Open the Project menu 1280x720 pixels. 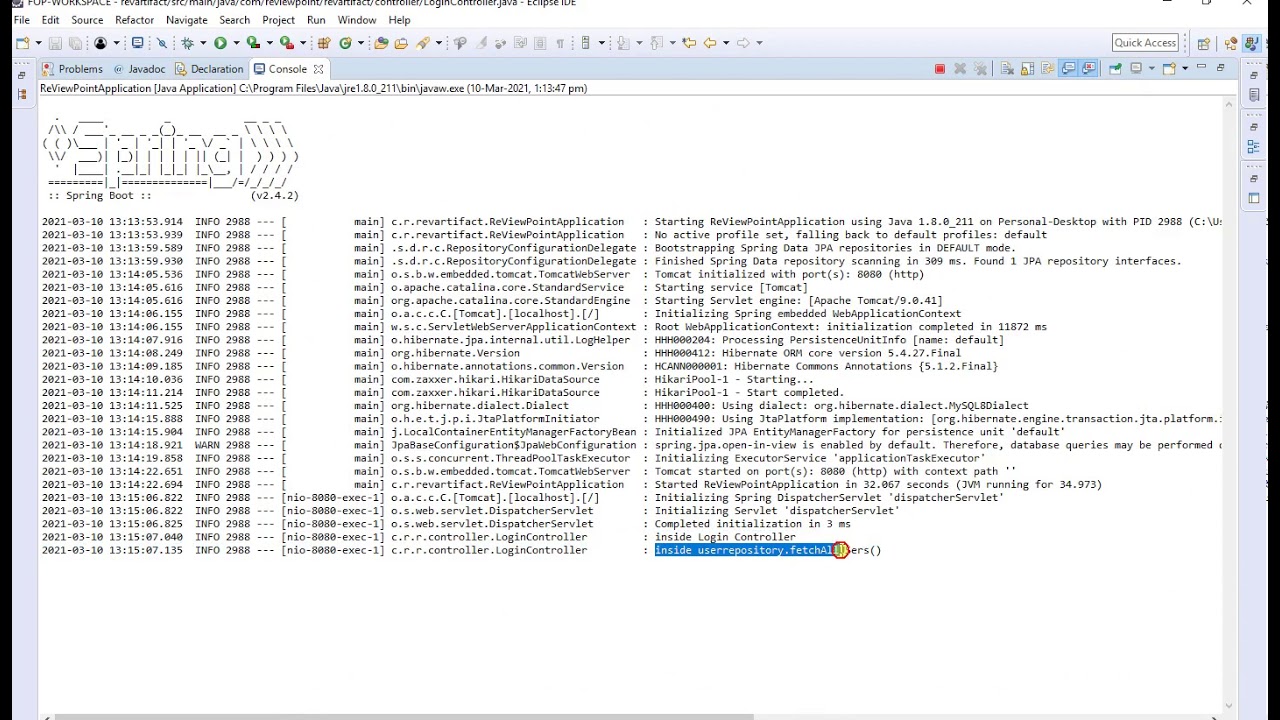pos(278,20)
